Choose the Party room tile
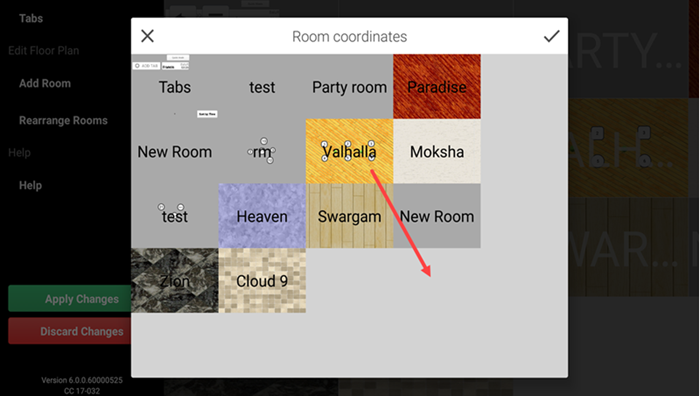 tap(350, 87)
